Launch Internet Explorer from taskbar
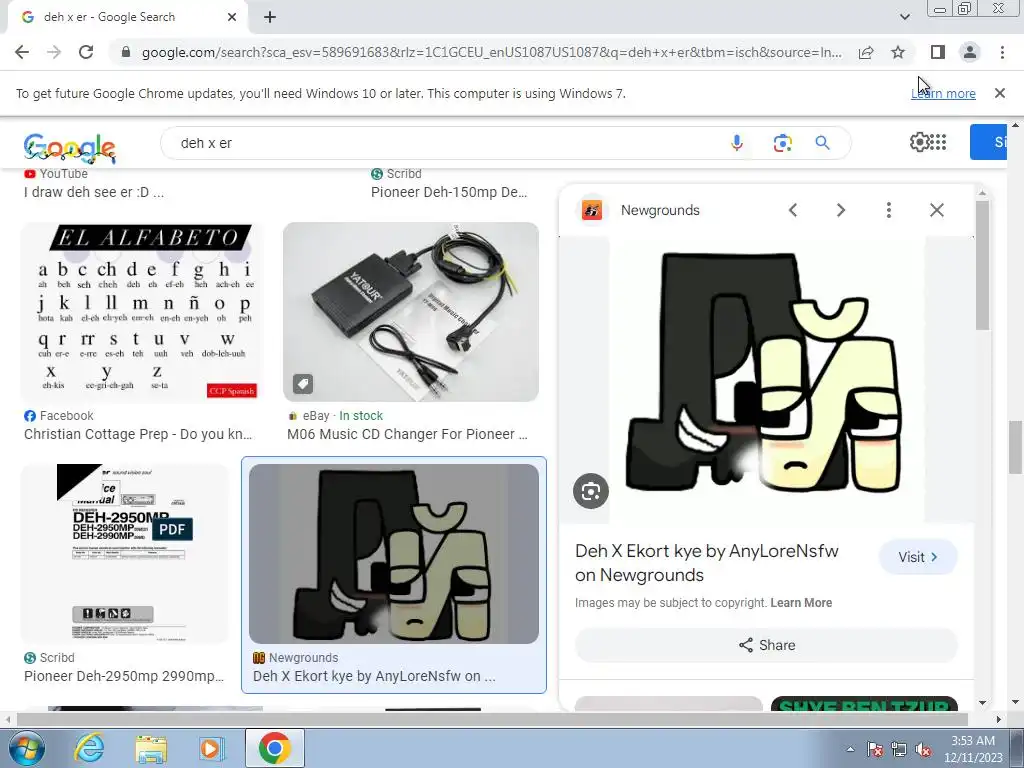The height and width of the screenshot is (768, 1024). [89, 748]
